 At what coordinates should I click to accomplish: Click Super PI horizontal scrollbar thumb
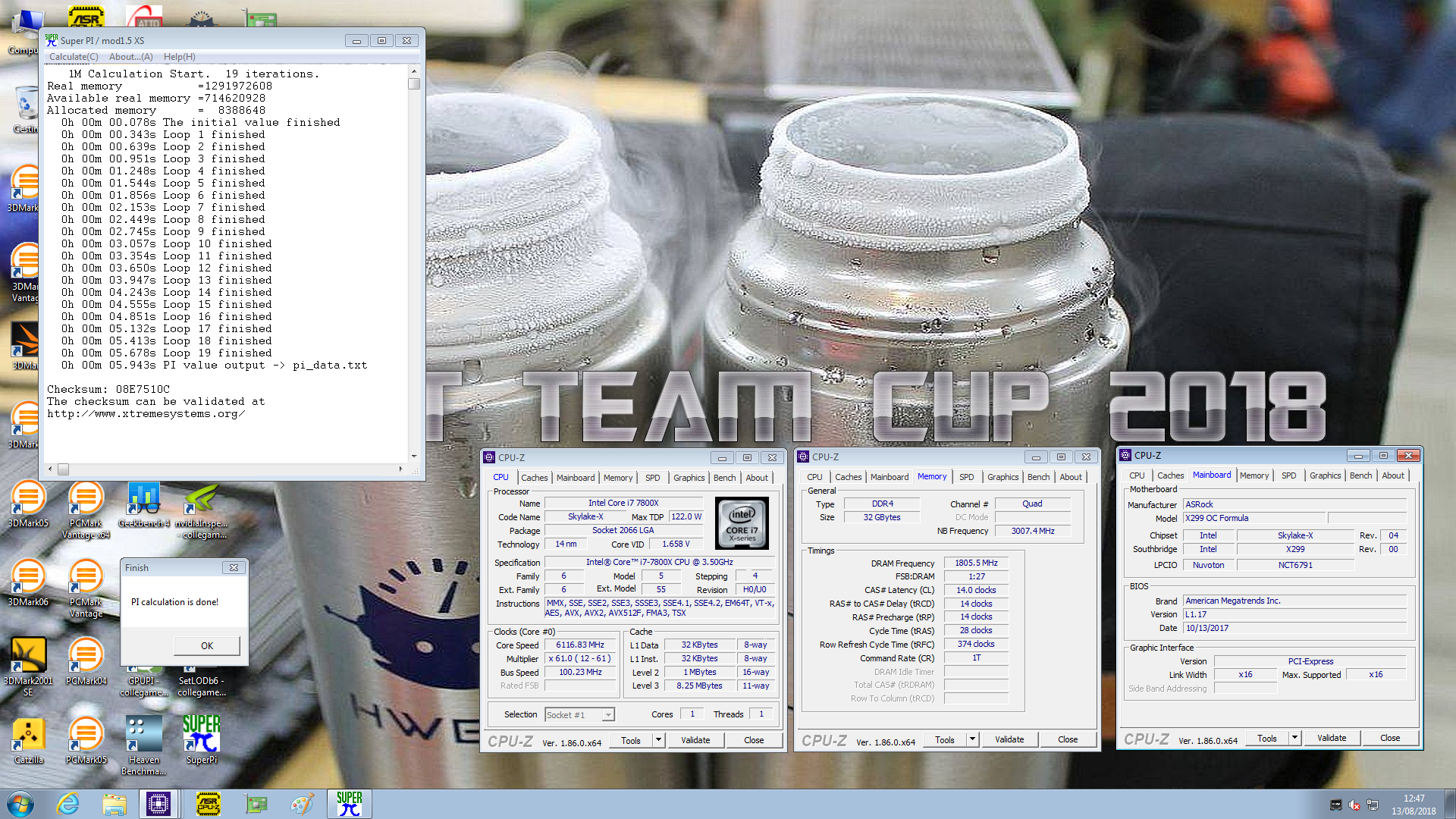[x=63, y=469]
